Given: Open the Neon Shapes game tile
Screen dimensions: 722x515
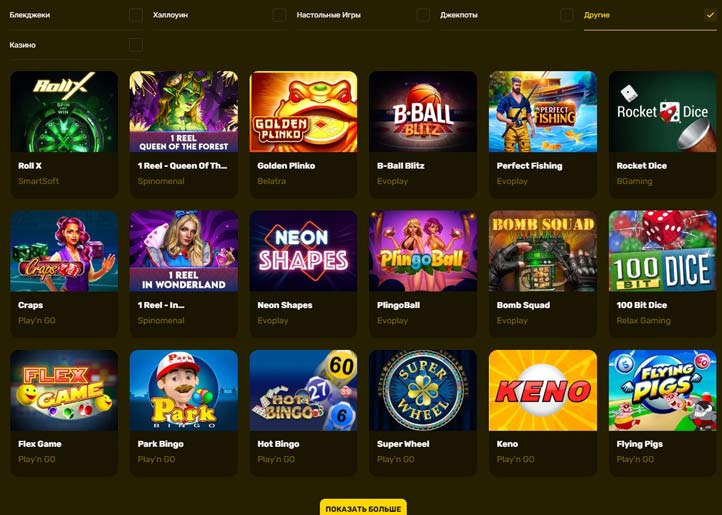Looking at the screenshot, I should [303, 252].
